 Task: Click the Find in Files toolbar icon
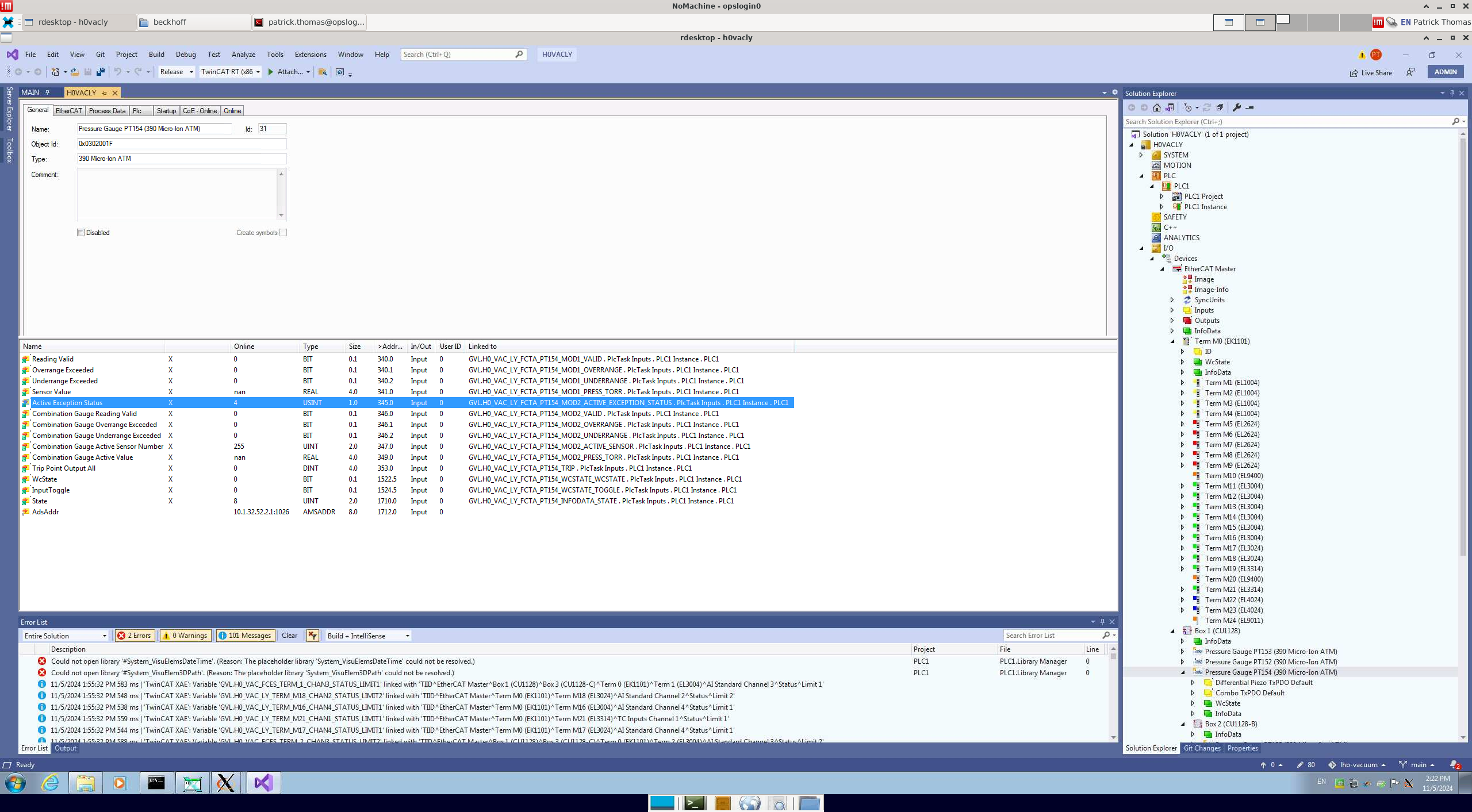click(x=323, y=72)
